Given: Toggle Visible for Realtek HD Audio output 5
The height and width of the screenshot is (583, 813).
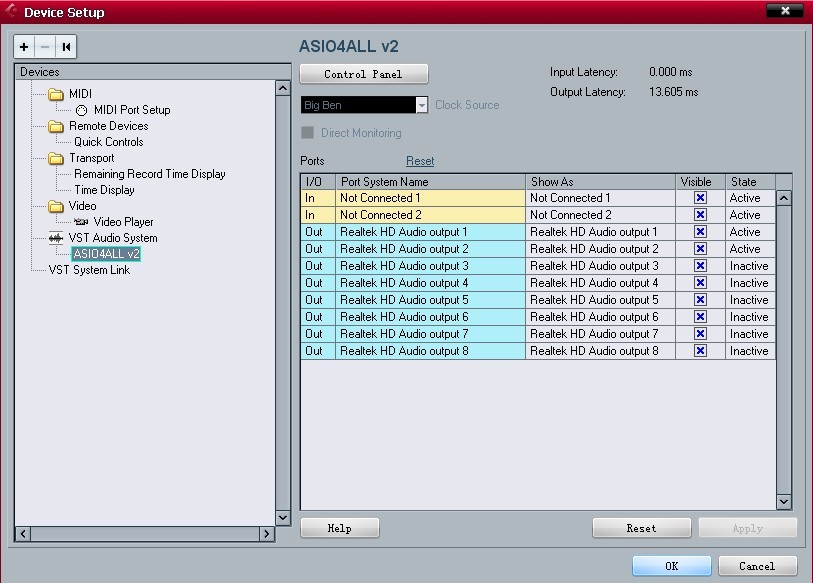Looking at the screenshot, I should click(700, 300).
